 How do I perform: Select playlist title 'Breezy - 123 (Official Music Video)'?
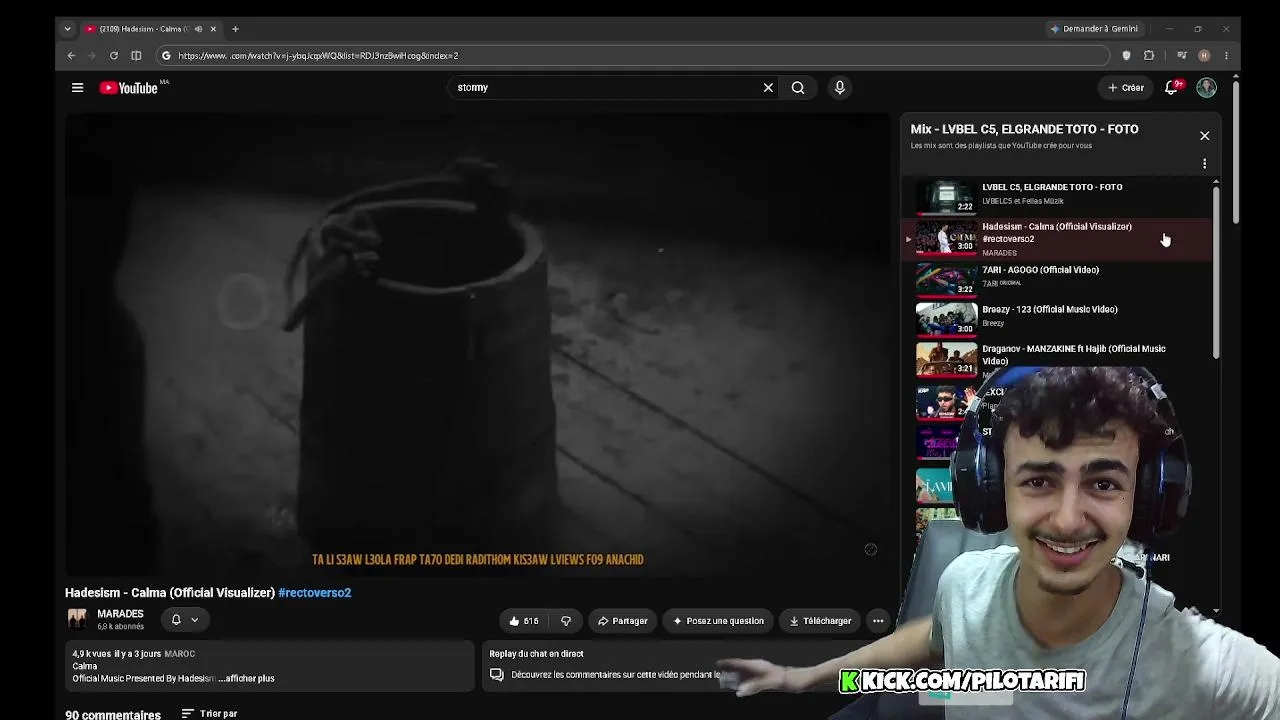[x=1050, y=310]
